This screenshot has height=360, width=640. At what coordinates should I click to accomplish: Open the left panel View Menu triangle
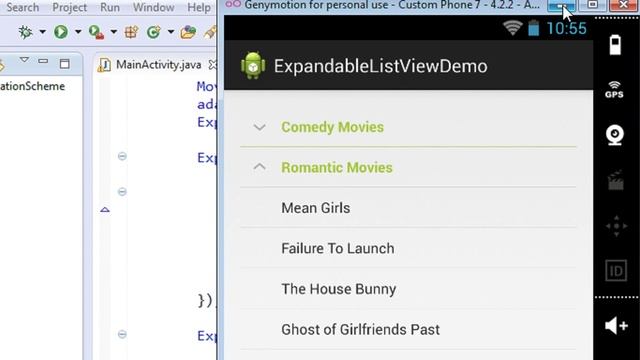(x=24, y=60)
